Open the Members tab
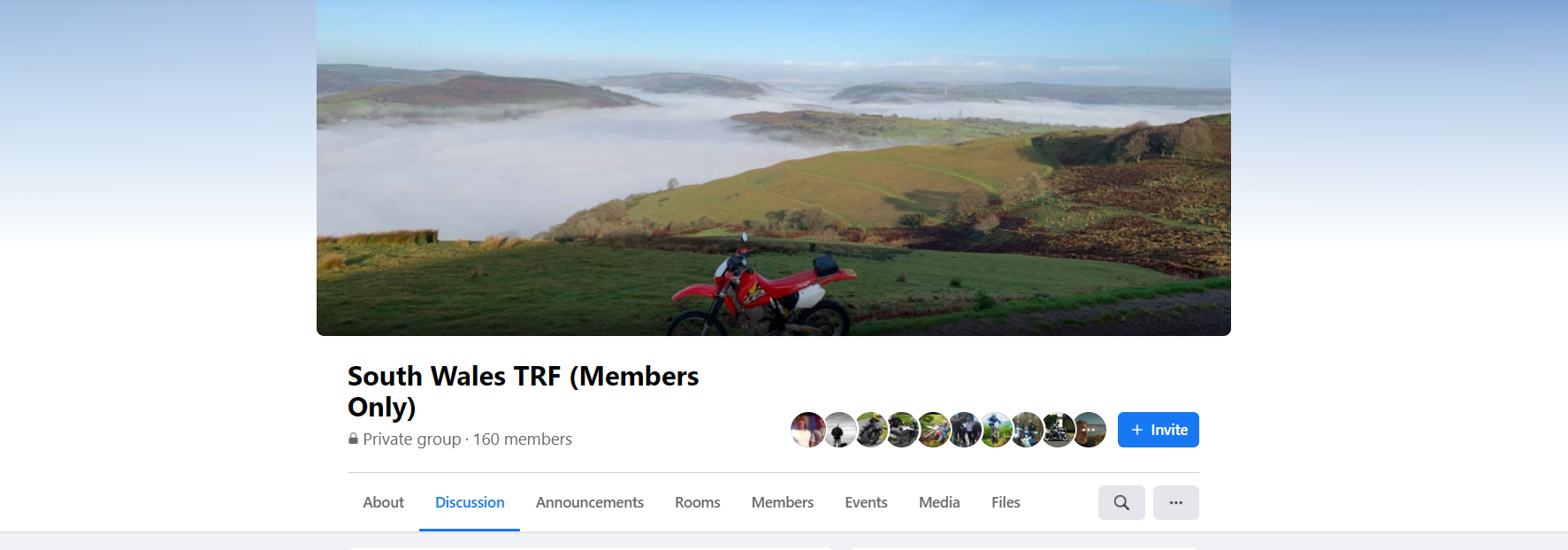This screenshot has height=550, width=1568. point(783,502)
